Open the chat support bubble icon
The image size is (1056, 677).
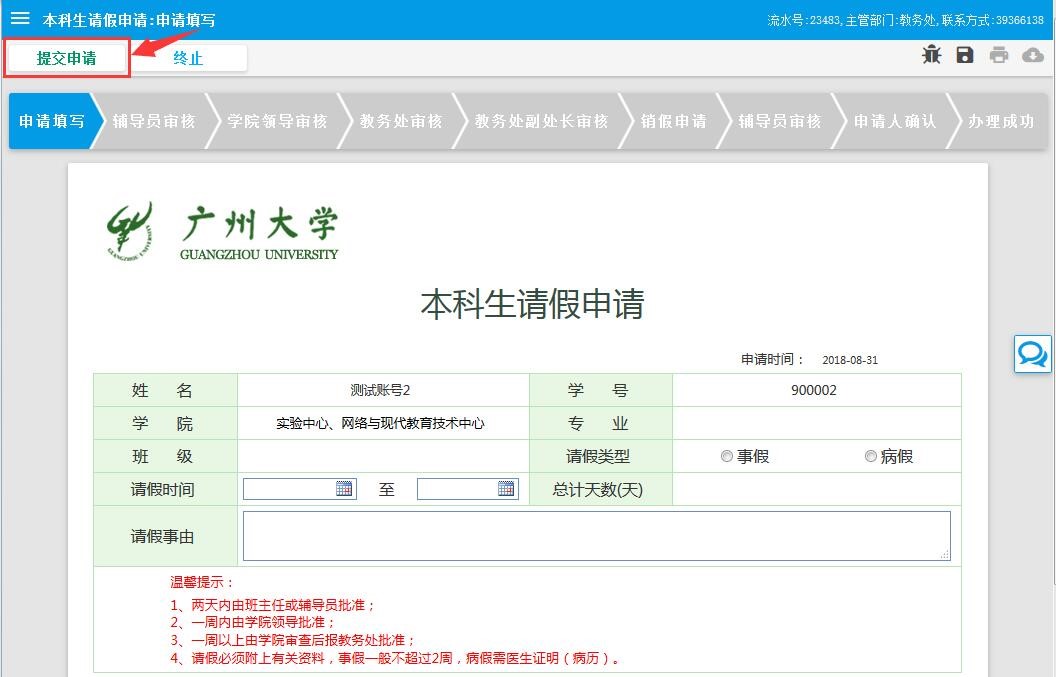tap(1032, 354)
